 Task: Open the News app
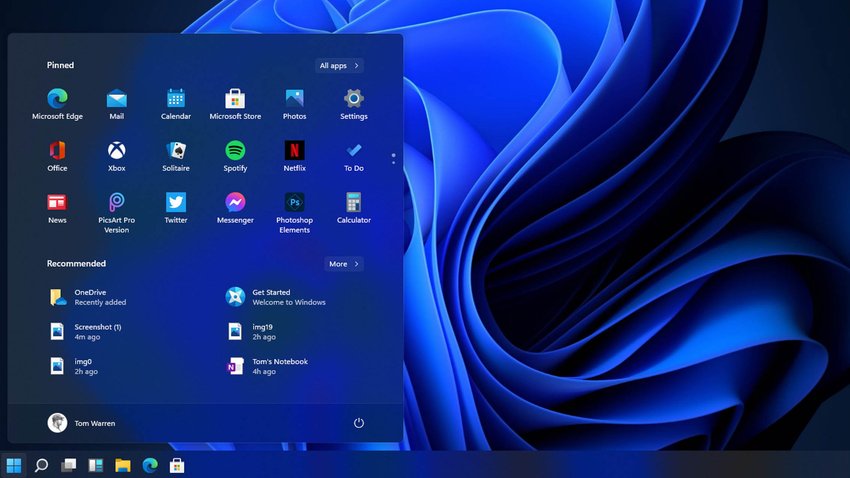pyautogui.click(x=57, y=208)
